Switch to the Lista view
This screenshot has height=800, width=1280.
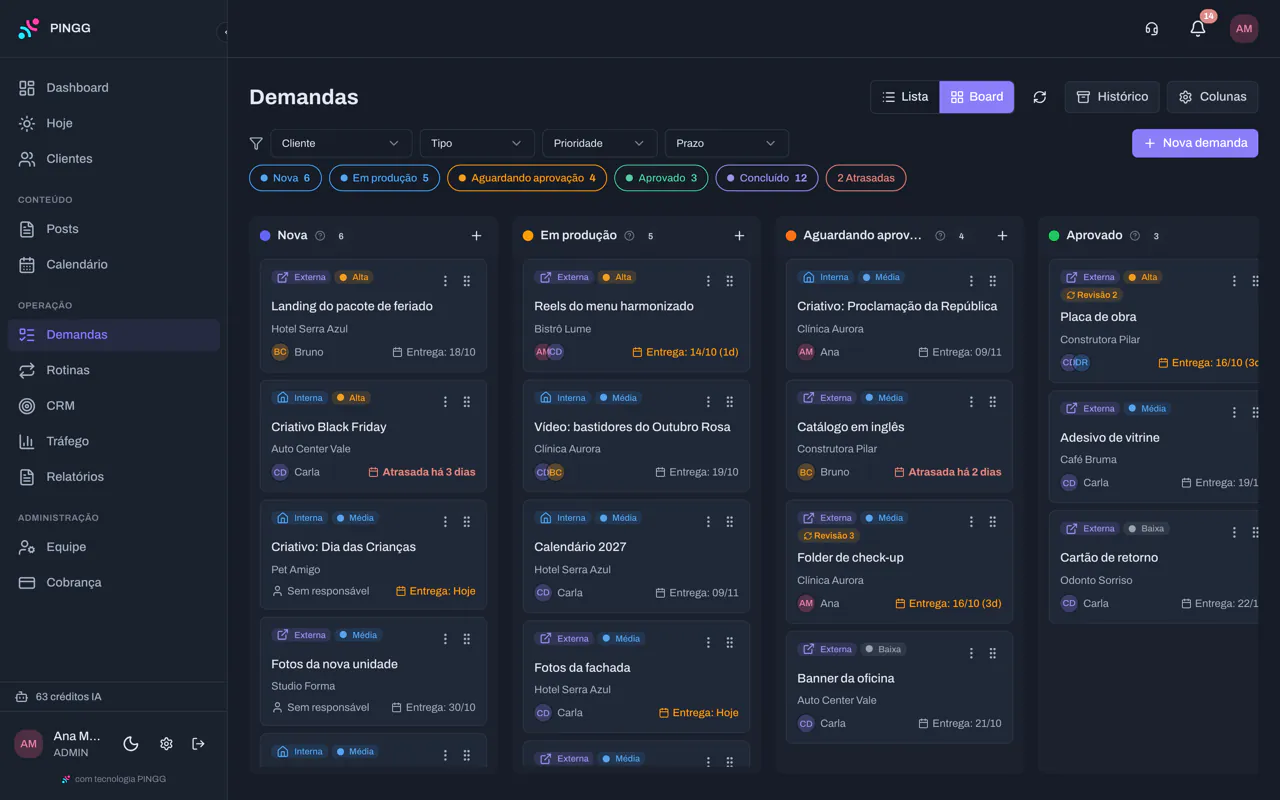coord(905,97)
